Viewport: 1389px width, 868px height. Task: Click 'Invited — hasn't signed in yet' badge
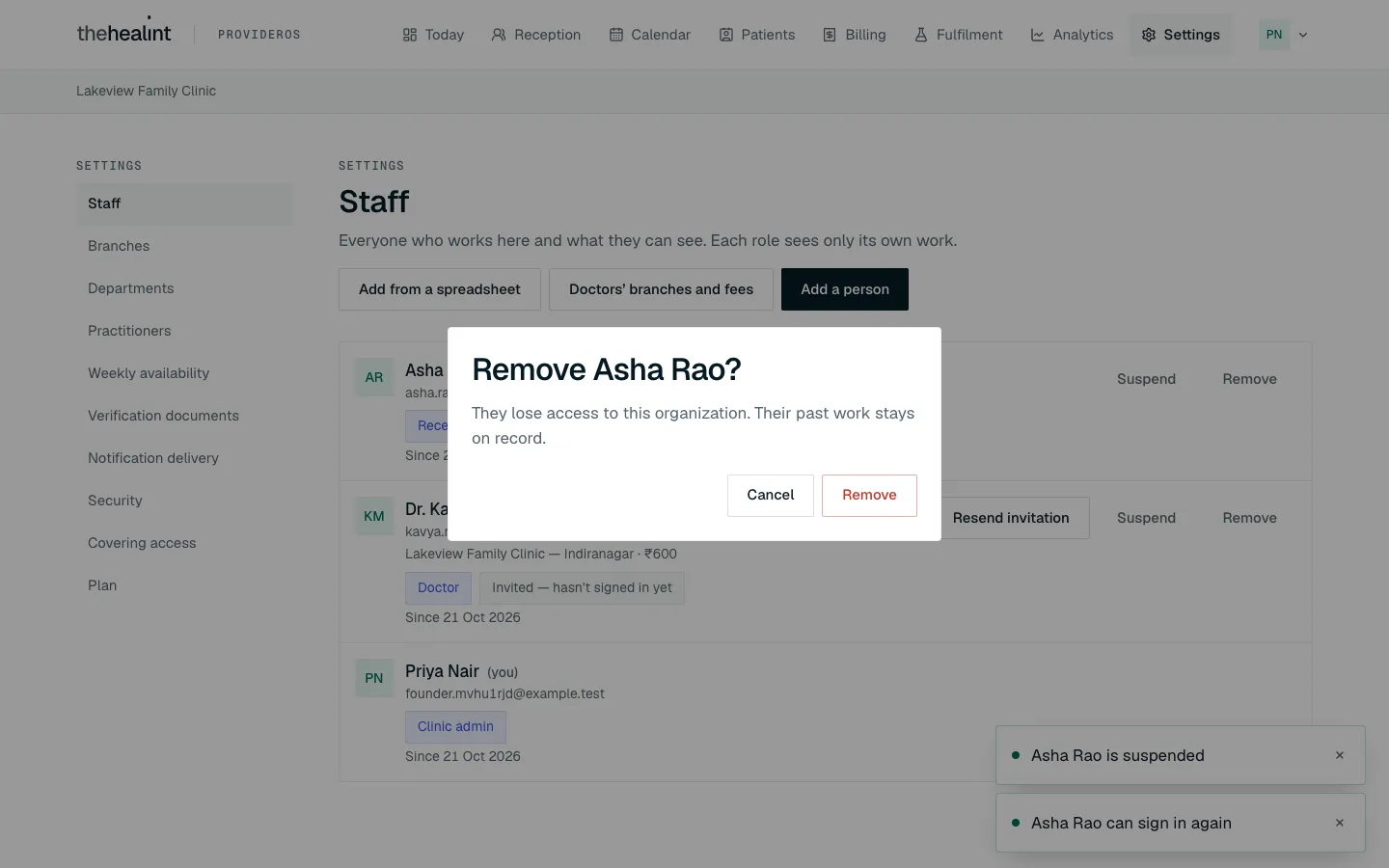[x=582, y=587]
